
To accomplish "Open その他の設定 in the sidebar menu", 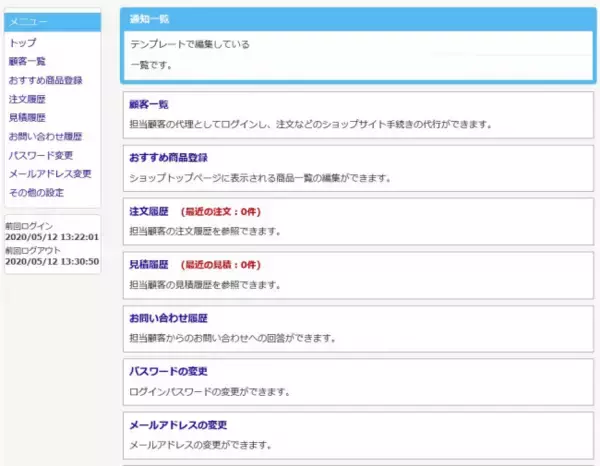I will [36, 192].
